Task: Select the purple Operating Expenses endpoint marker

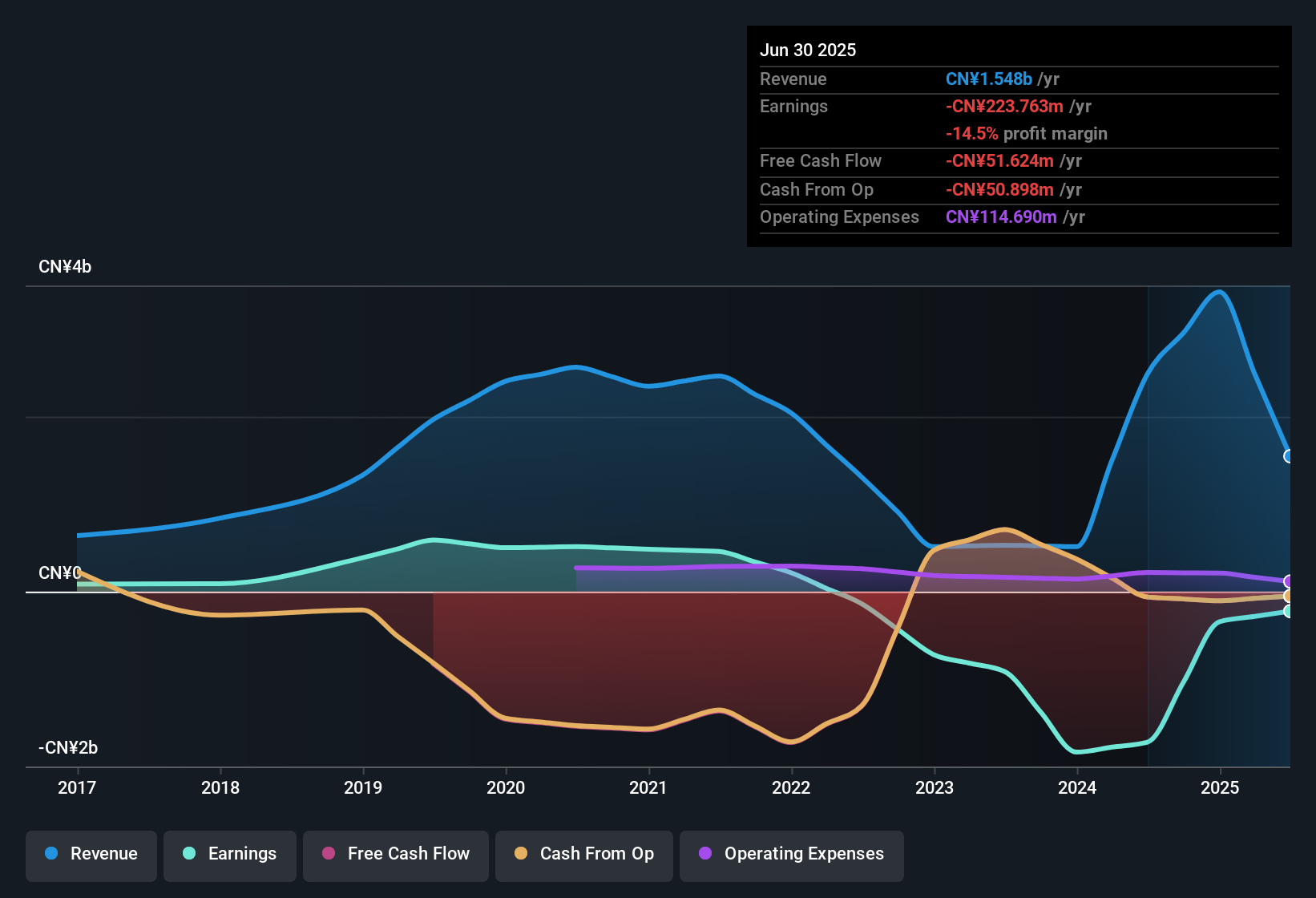Action: point(1289,580)
